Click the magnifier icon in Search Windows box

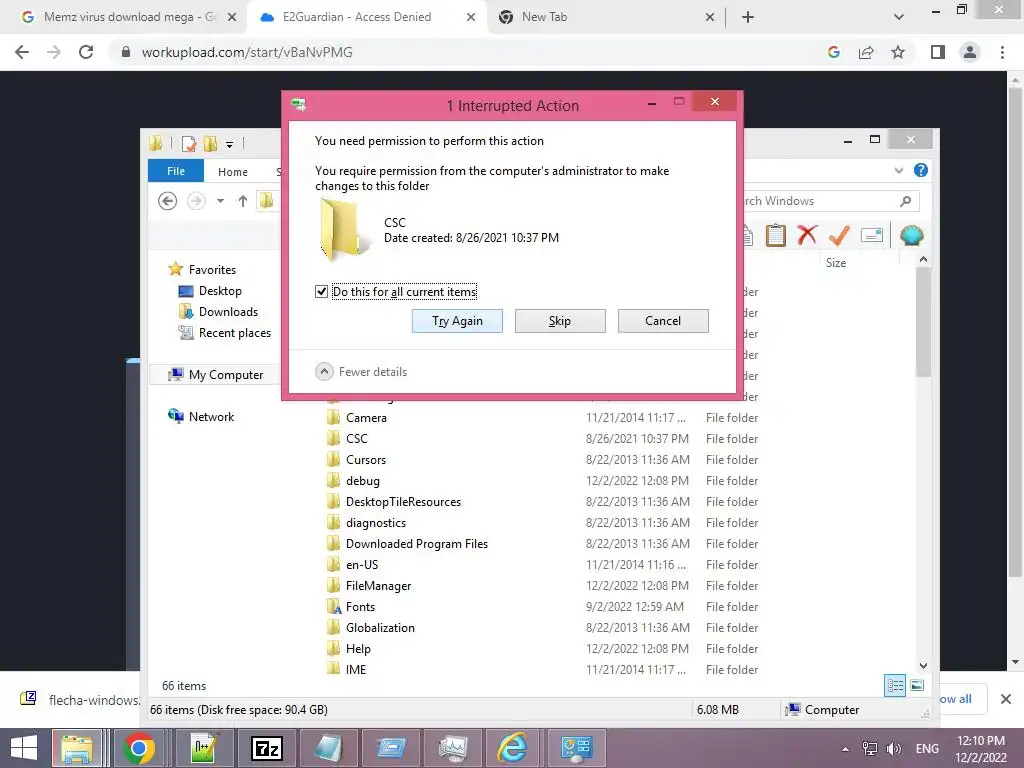(x=905, y=201)
